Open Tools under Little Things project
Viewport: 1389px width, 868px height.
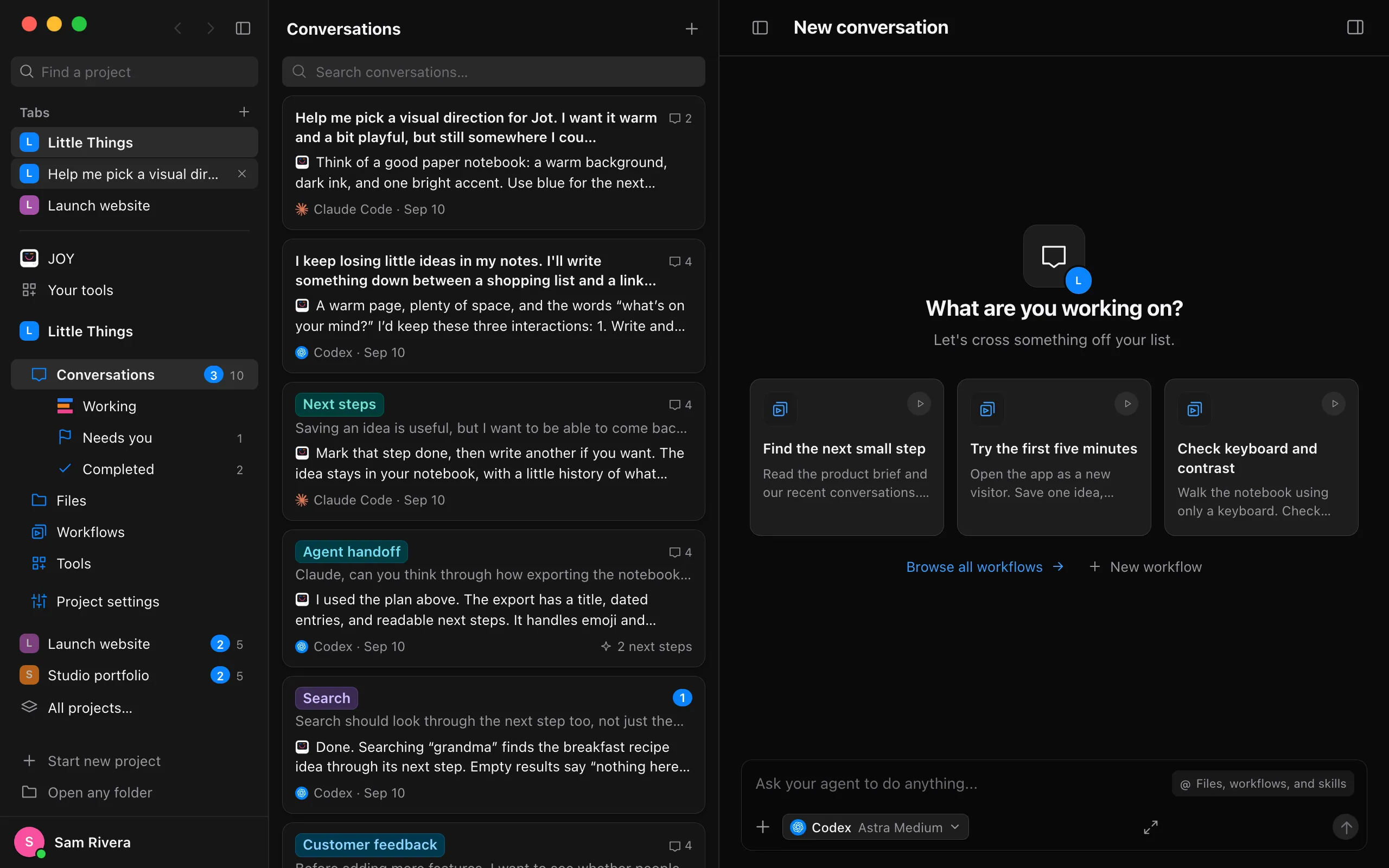135,564
